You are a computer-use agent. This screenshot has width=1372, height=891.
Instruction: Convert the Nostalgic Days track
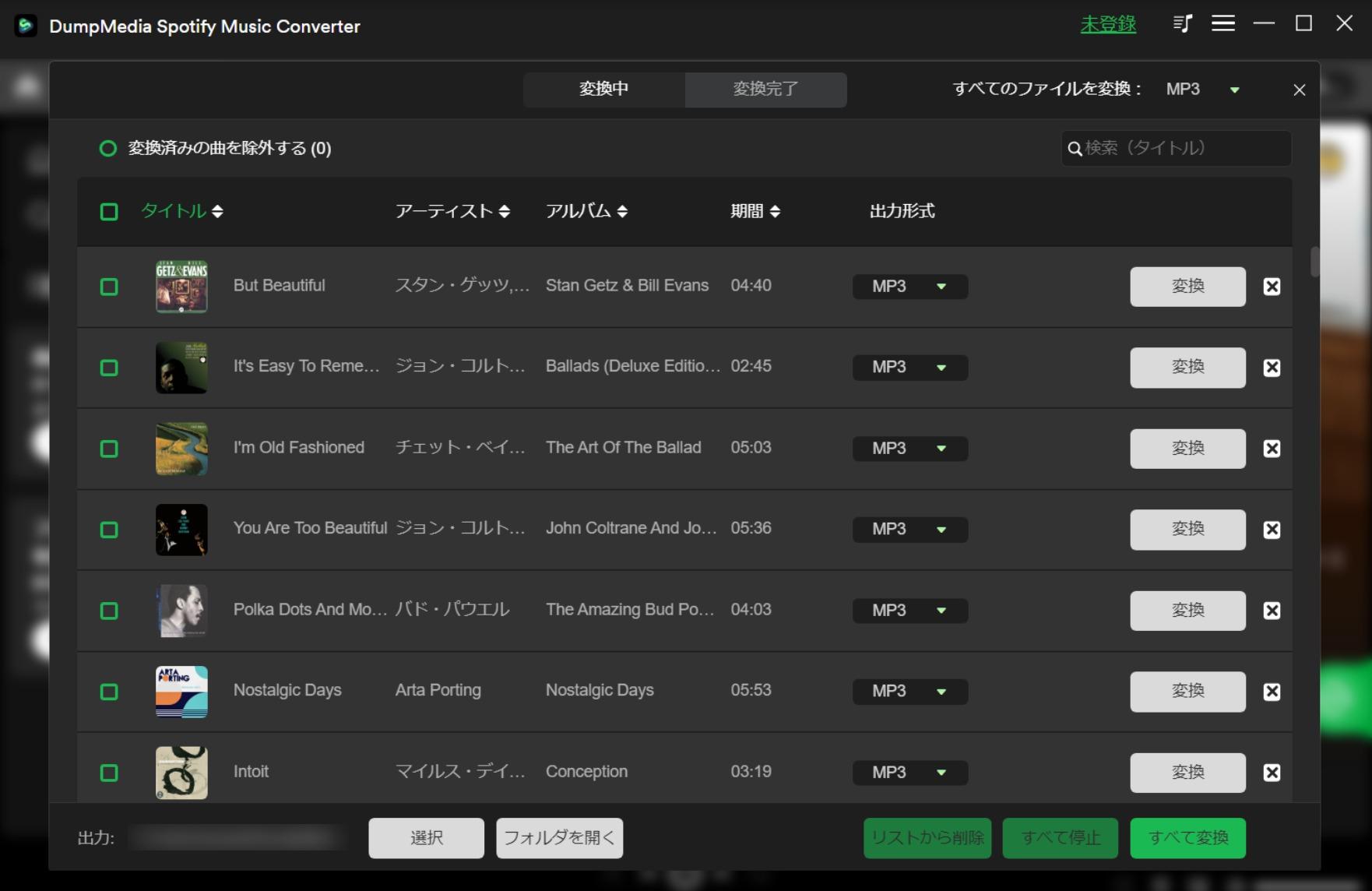1187,692
